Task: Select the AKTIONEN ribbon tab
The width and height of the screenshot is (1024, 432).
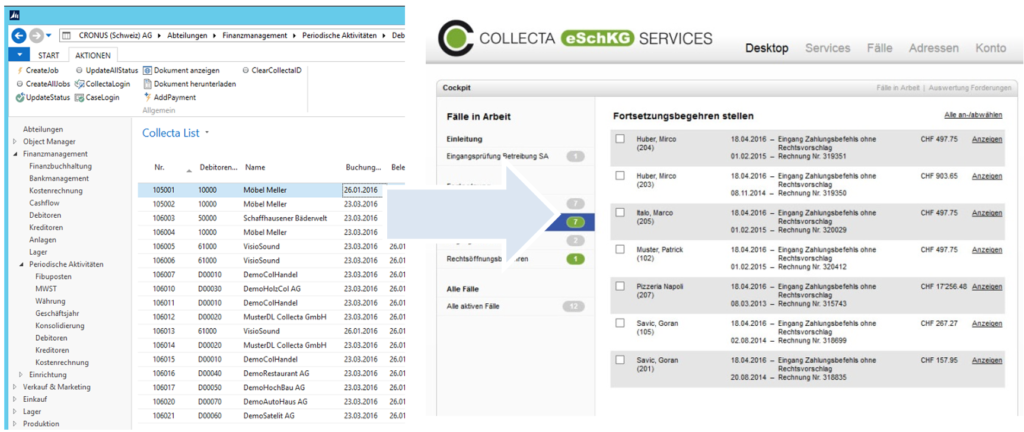Action: coord(93,56)
